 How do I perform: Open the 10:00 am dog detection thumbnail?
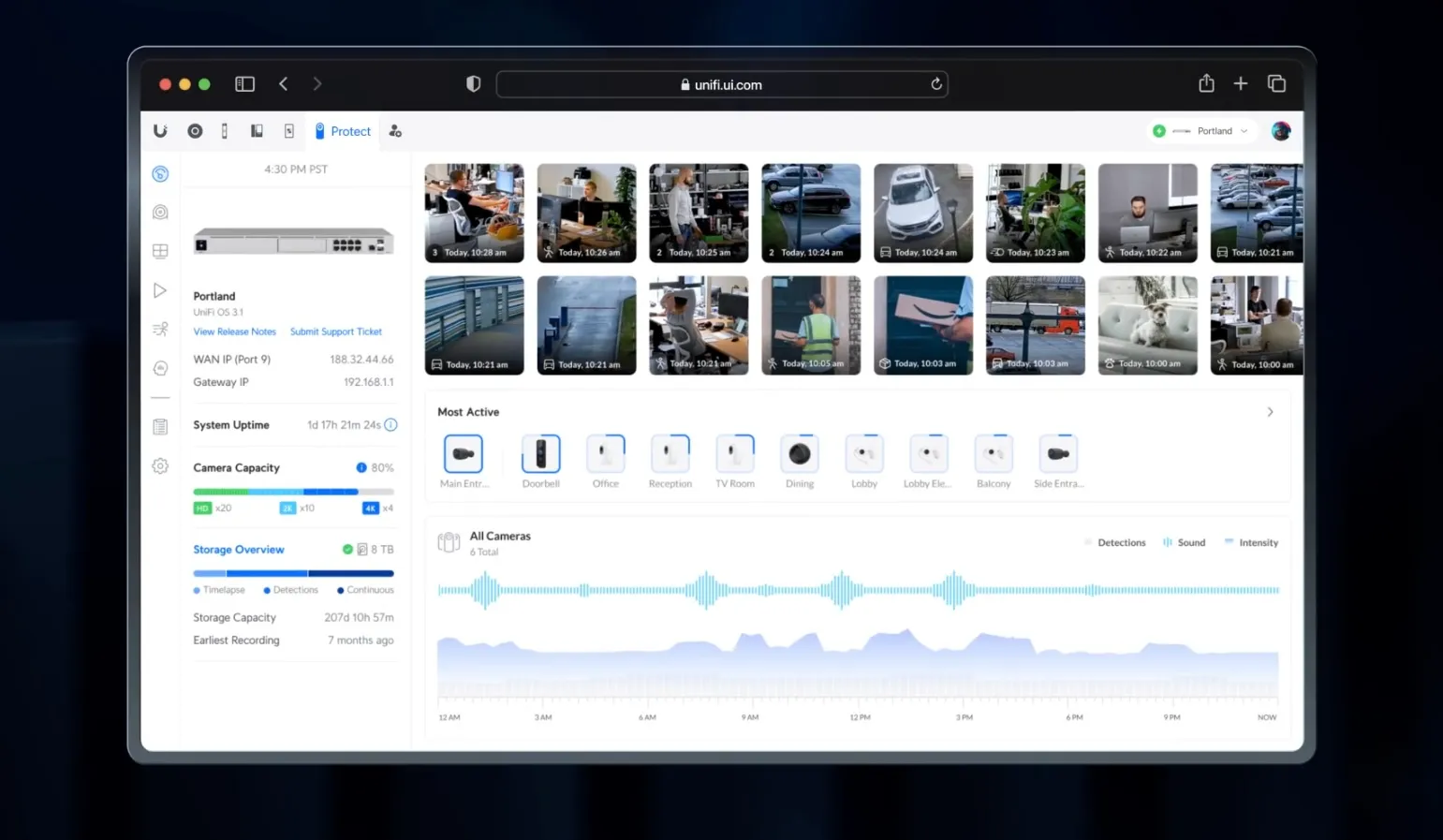click(x=1147, y=325)
